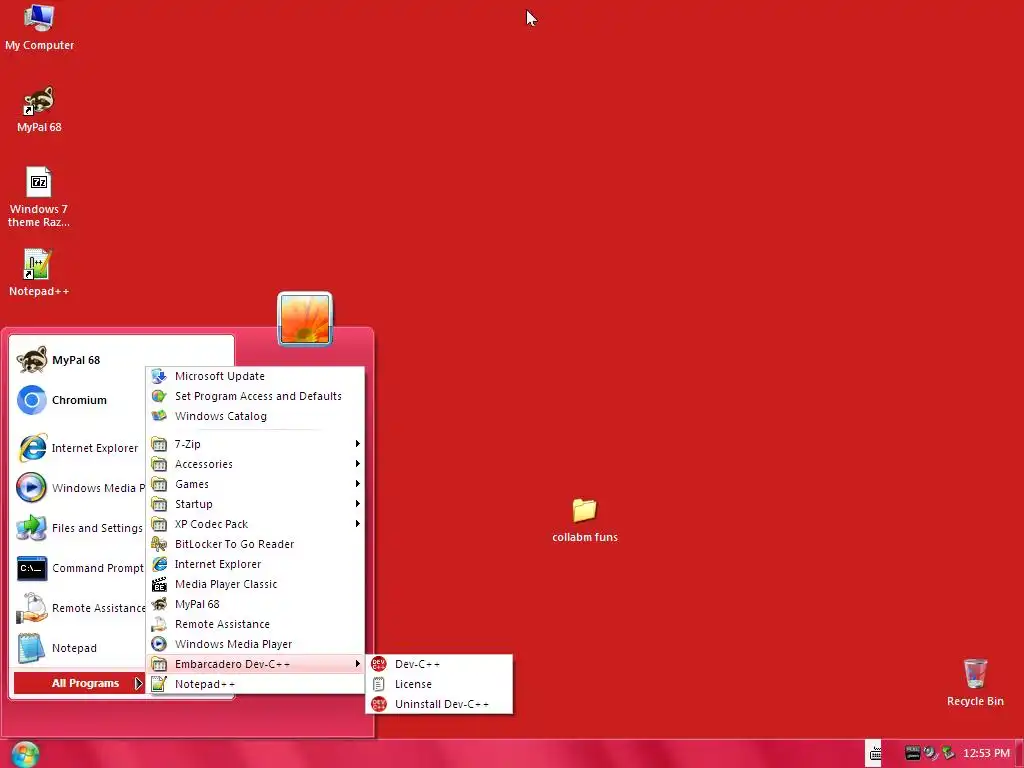Expand the 7-Zip submenu arrow

coord(357,444)
